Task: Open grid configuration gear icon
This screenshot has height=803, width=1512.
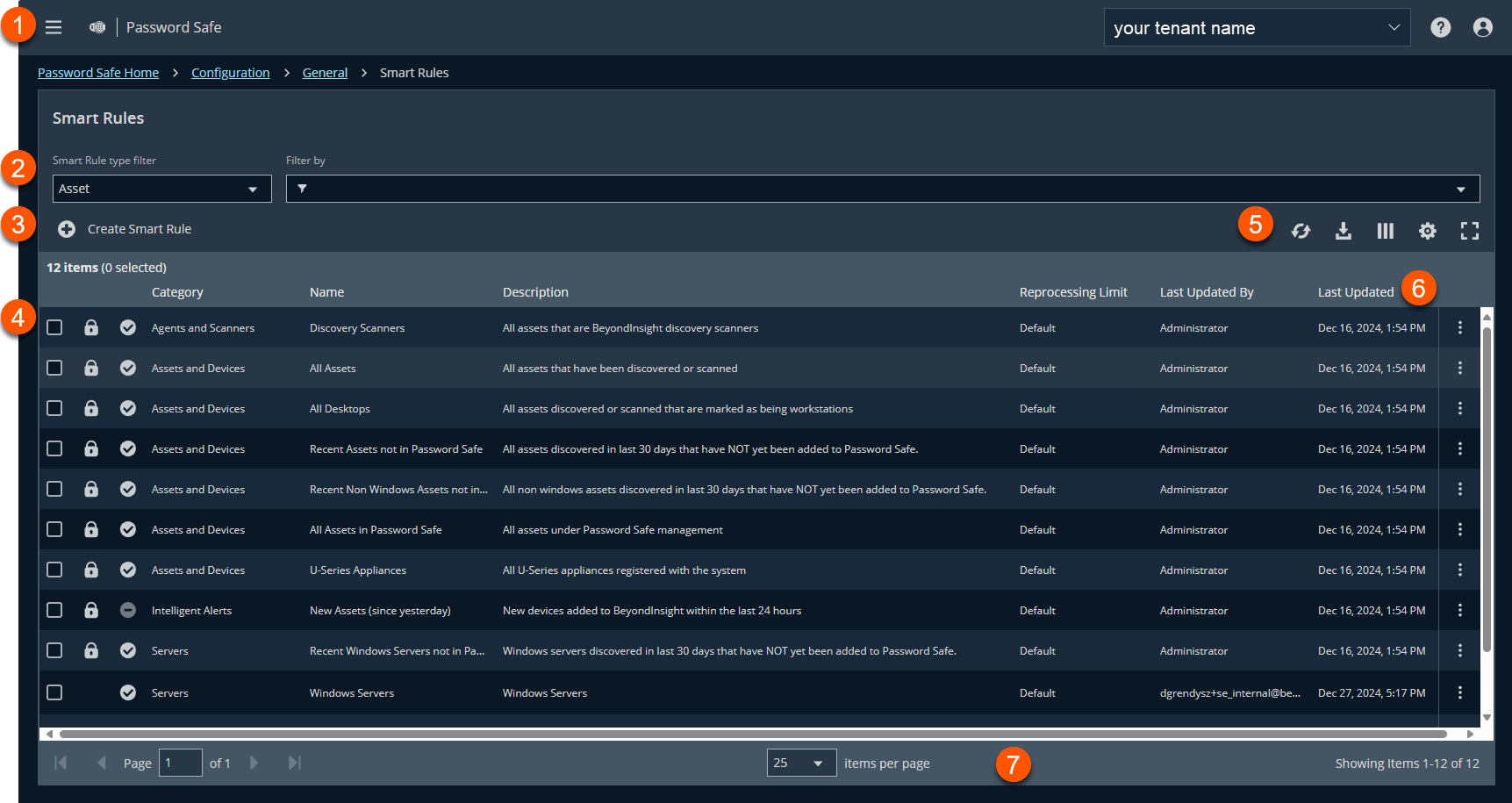Action: pyautogui.click(x=1427, y=231)
